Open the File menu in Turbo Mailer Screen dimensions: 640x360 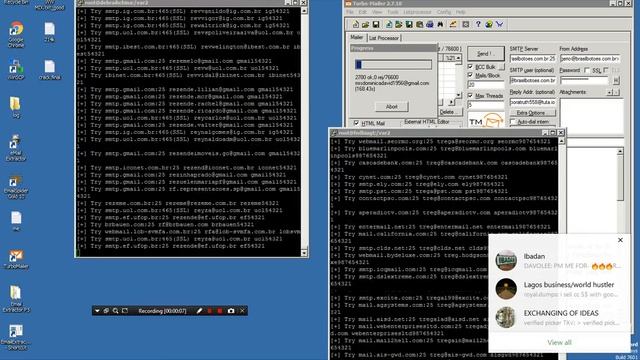(x=350, y=12)
